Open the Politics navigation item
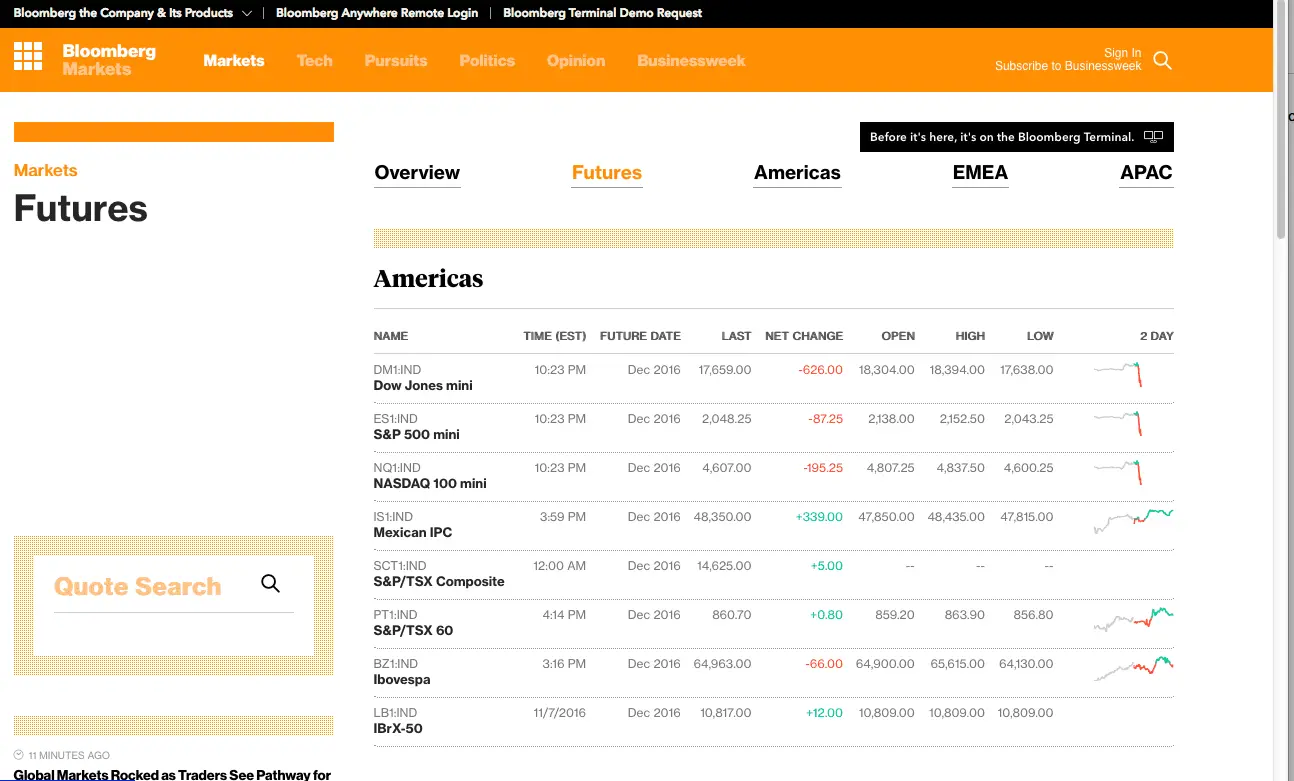Image resolution: width=1294 pixels, height=781 pixels. [x=487, y=61]
